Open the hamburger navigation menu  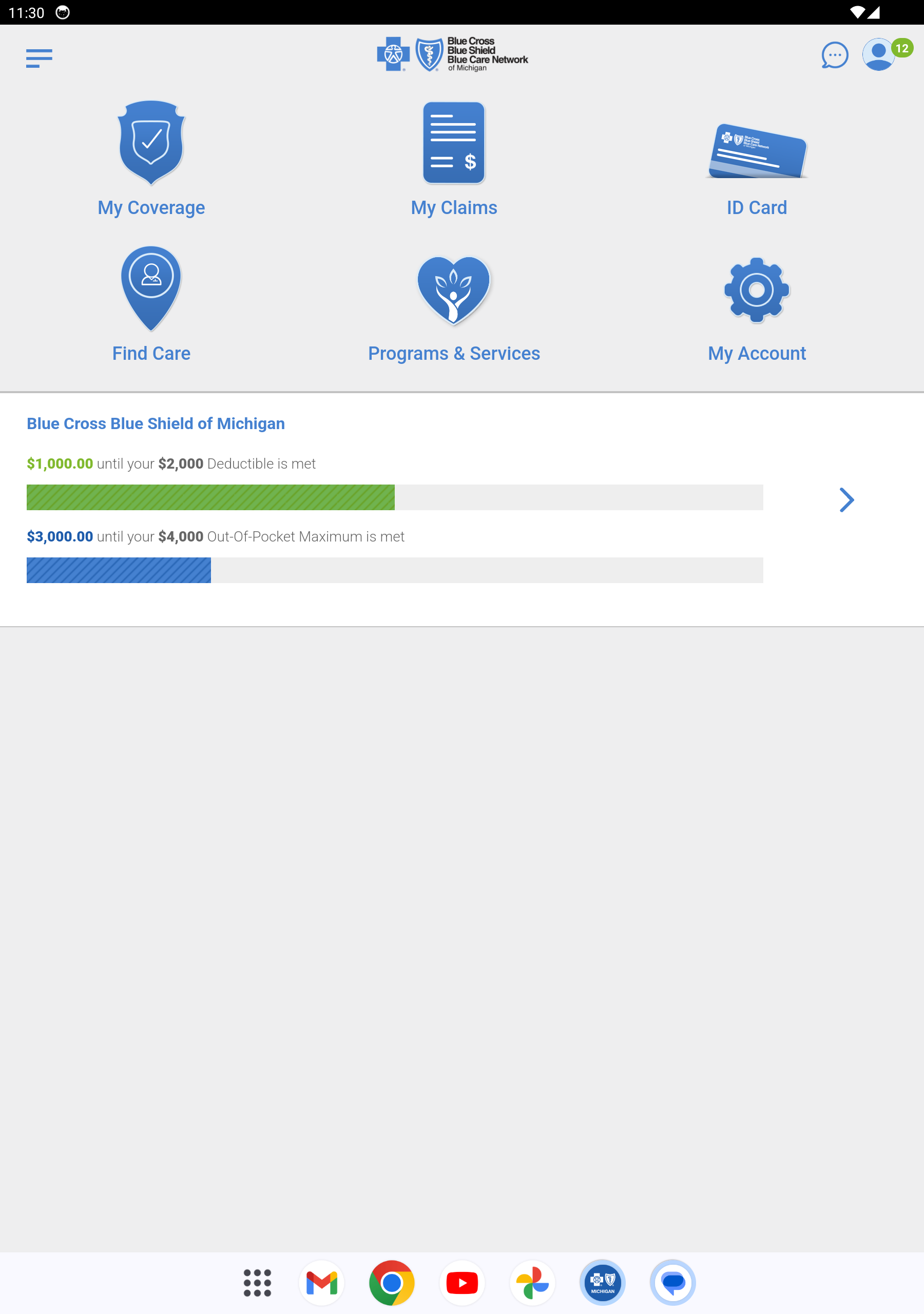coord(39,58)
